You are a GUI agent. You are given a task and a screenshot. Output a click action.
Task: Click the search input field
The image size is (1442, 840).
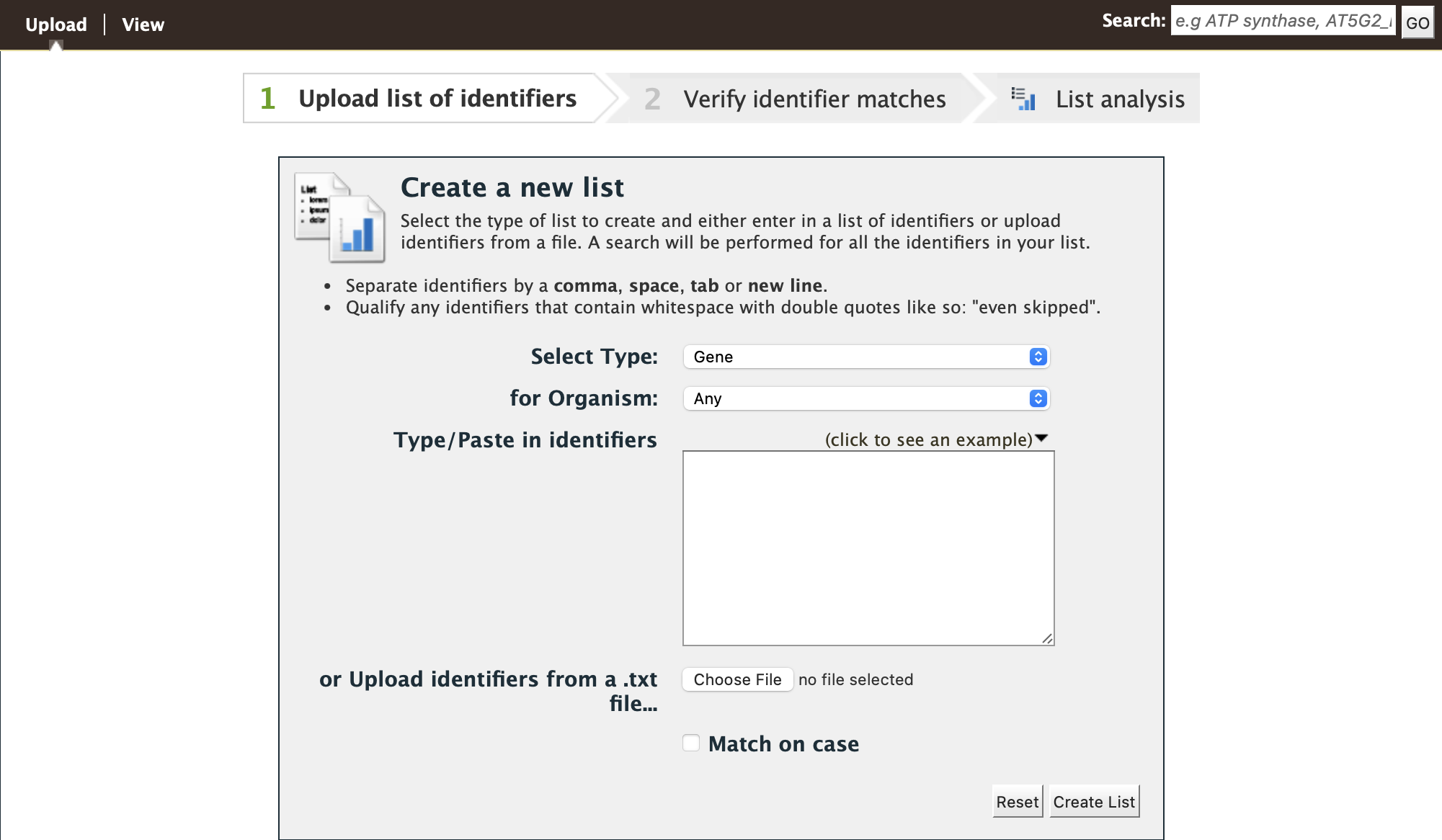pos(1283,21)
